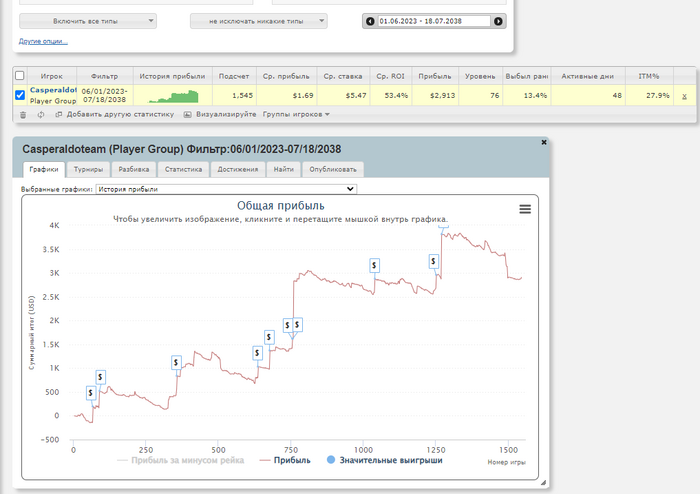This screenshot has width=700, height=494.
Task: Click Добавить другую статистику button
Action: tap(115, 115)
